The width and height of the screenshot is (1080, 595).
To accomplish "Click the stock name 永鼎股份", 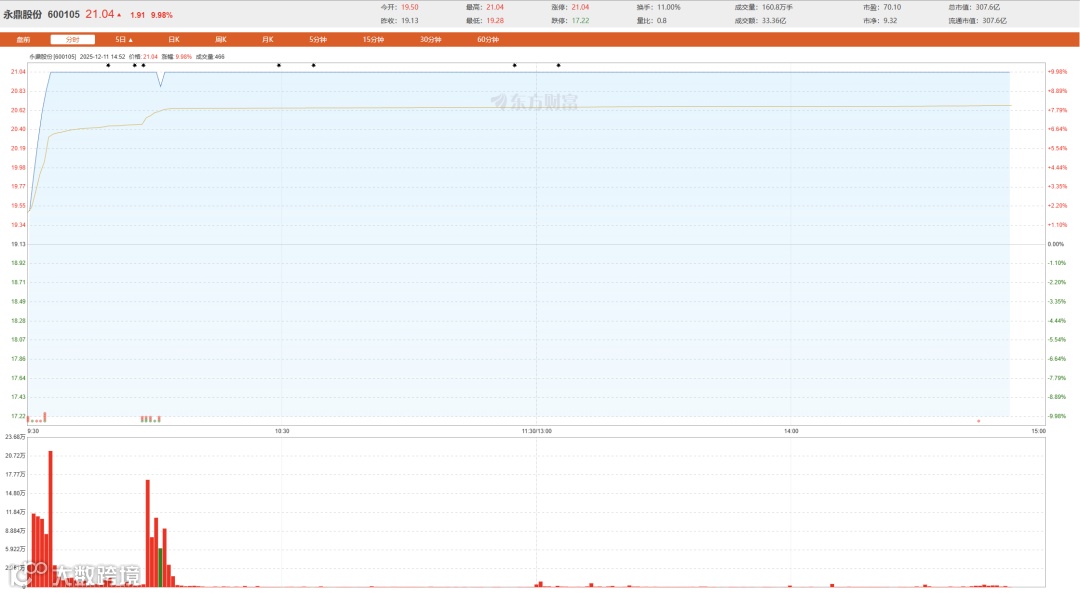I will [23, 14].
